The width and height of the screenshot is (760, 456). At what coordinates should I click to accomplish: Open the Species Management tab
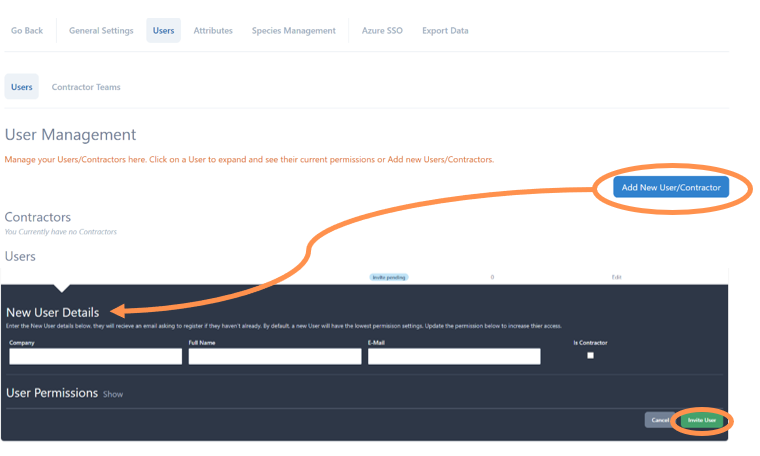(293, 31)
